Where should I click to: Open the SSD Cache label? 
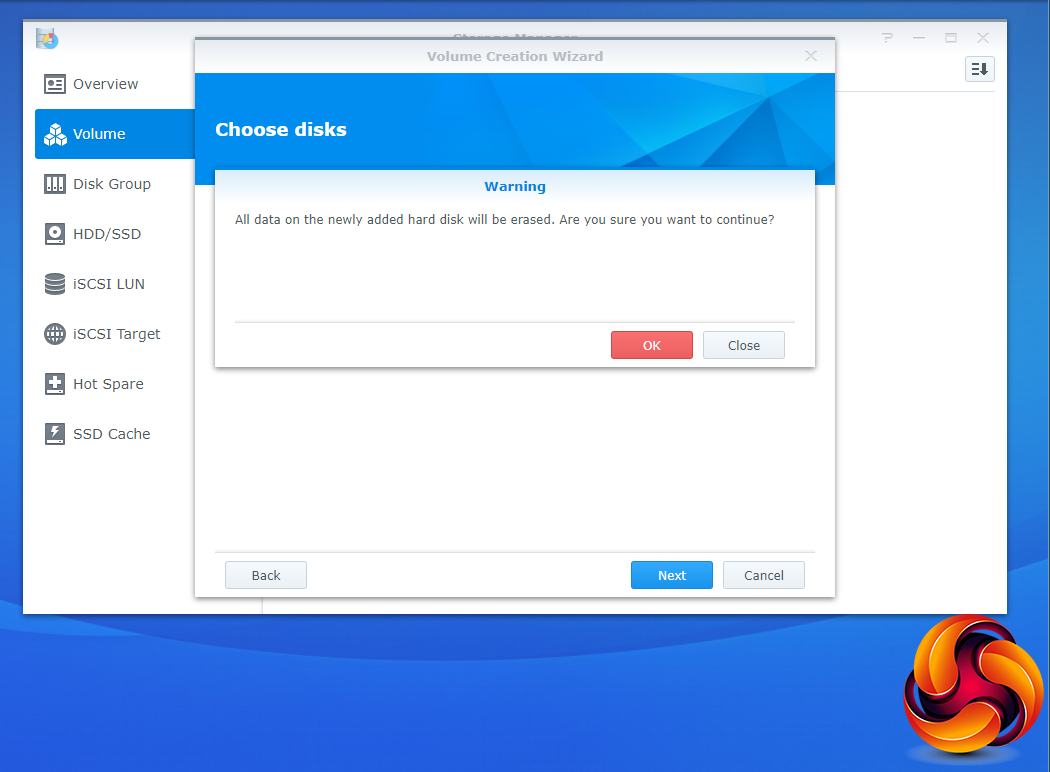(x=112, y=434)
